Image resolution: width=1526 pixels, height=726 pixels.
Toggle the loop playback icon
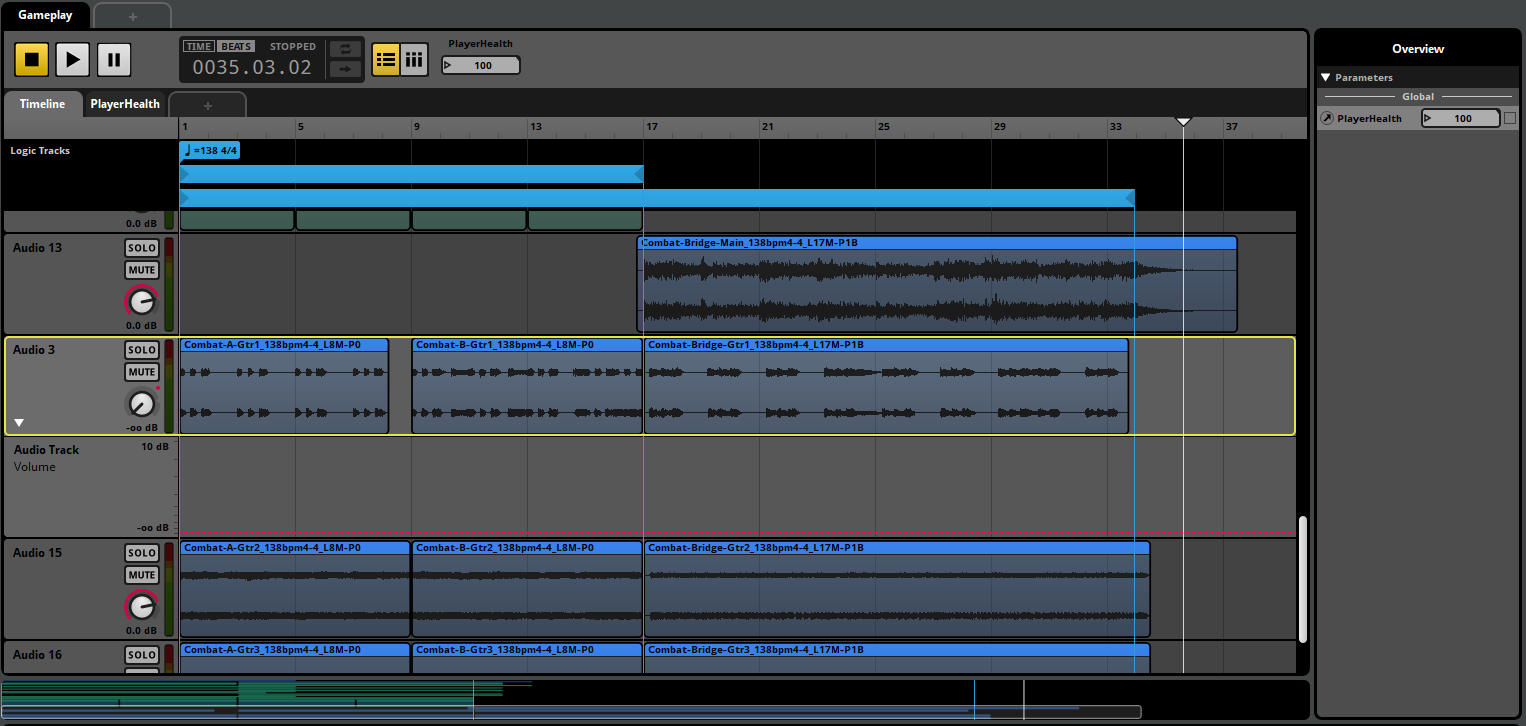(345, 49)
